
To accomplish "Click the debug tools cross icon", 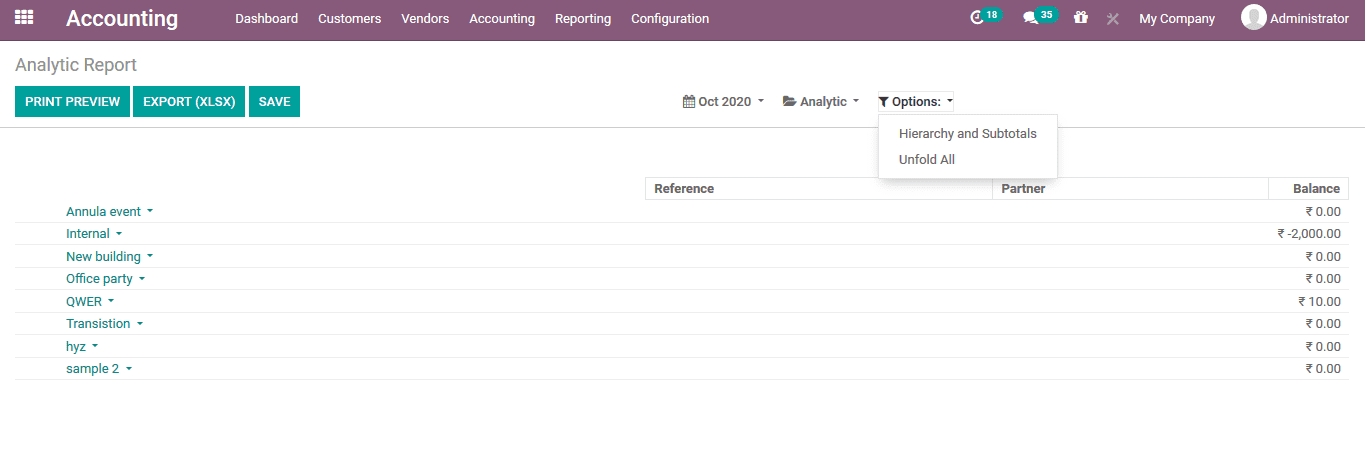I will coord(1112,19).
